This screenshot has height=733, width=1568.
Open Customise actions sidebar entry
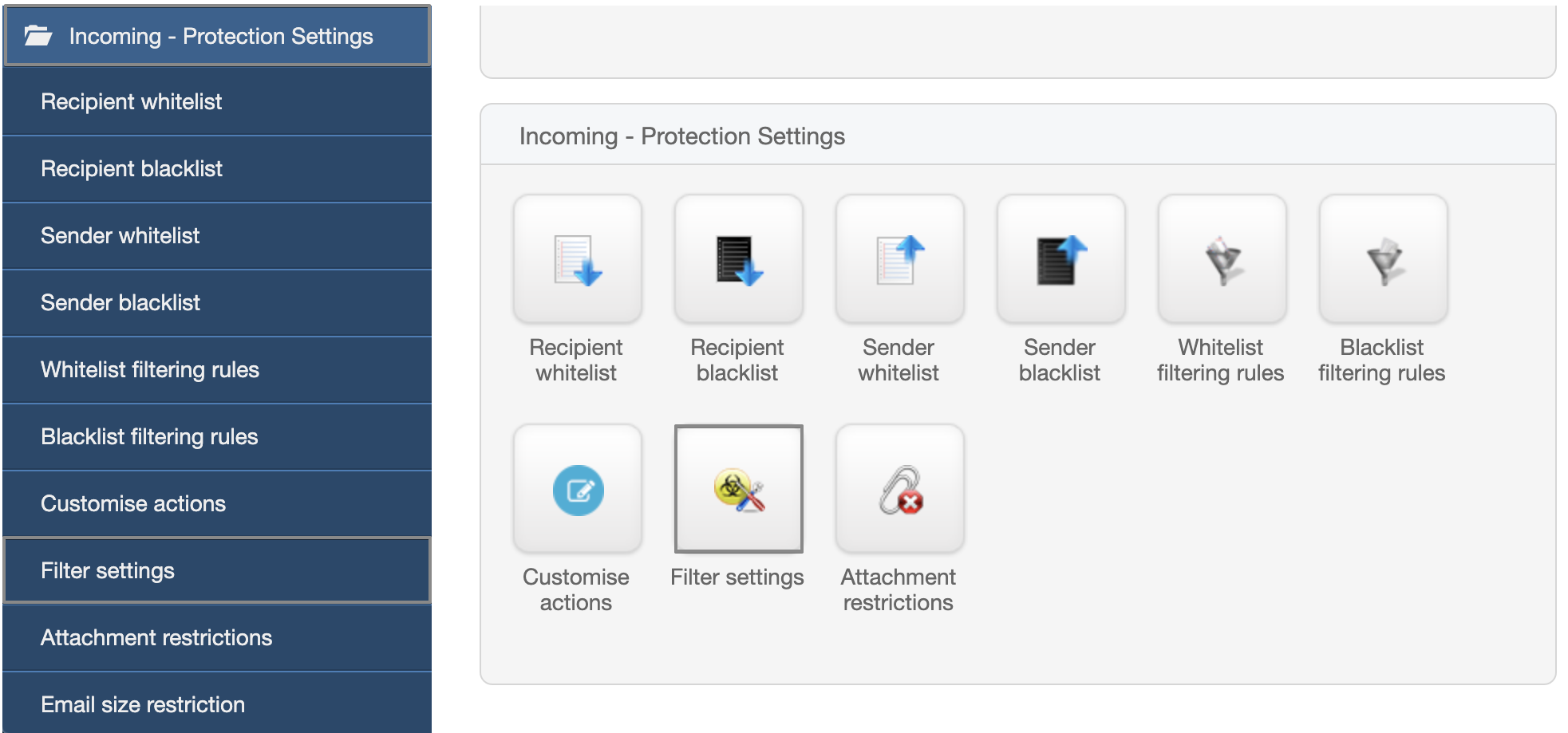pos(217,503)
